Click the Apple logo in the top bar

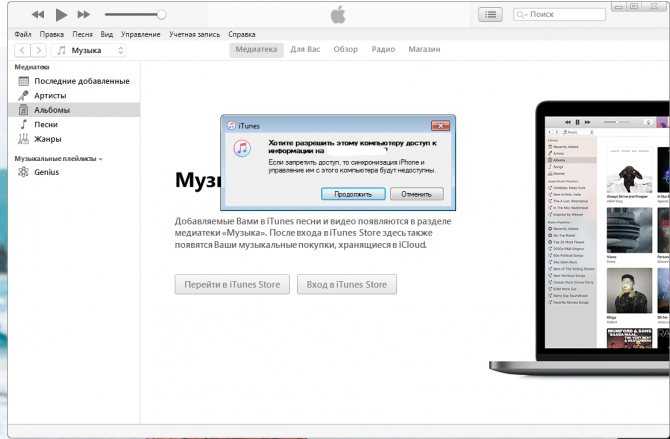(338, 15)
